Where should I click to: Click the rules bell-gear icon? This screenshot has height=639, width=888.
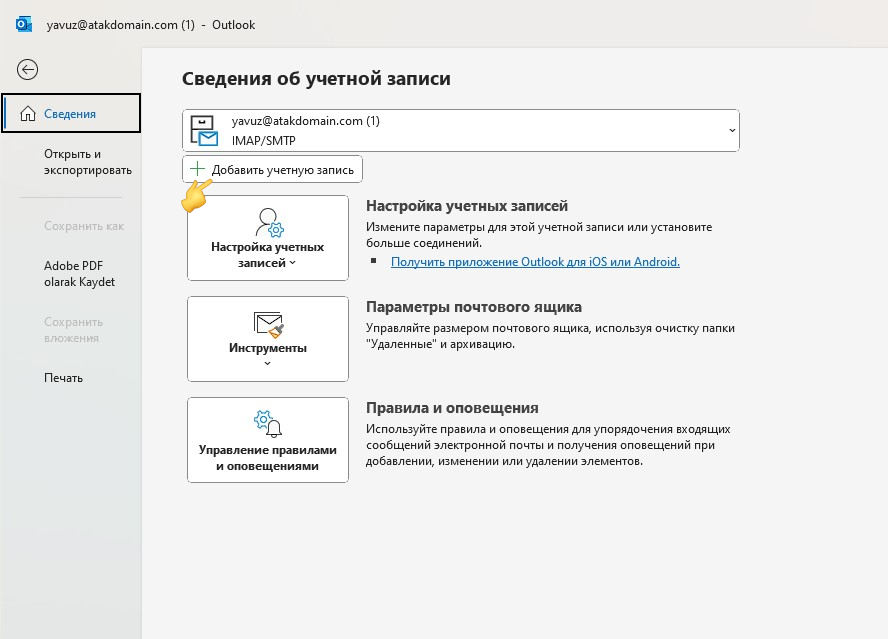pyautogui.click(x=267, y=424)
